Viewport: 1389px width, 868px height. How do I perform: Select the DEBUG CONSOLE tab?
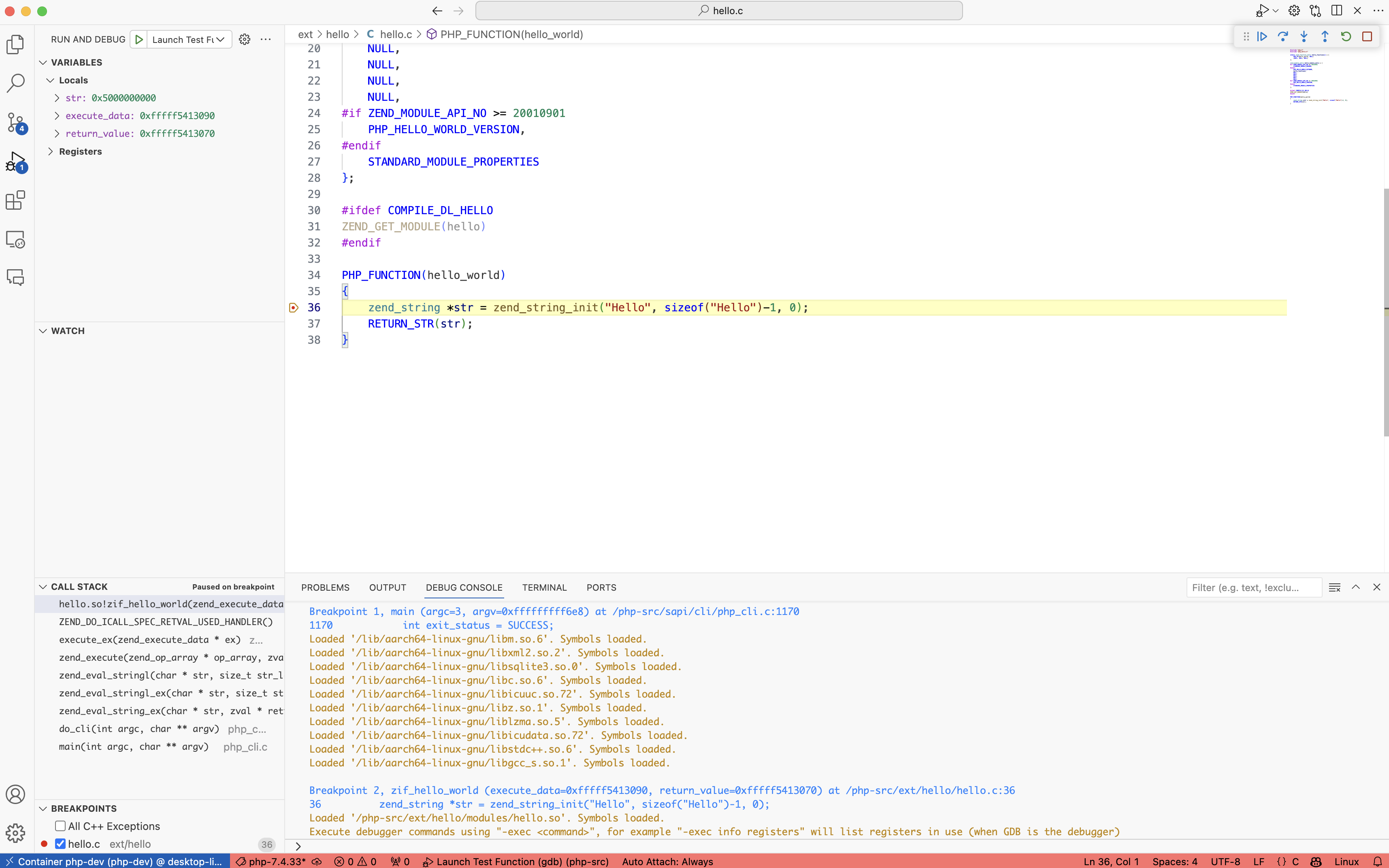pos(464,587)
